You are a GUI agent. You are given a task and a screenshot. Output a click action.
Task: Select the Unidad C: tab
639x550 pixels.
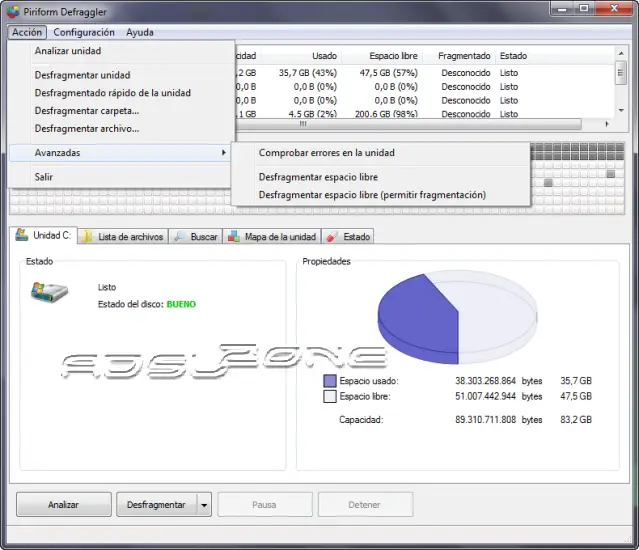point(43,235)
